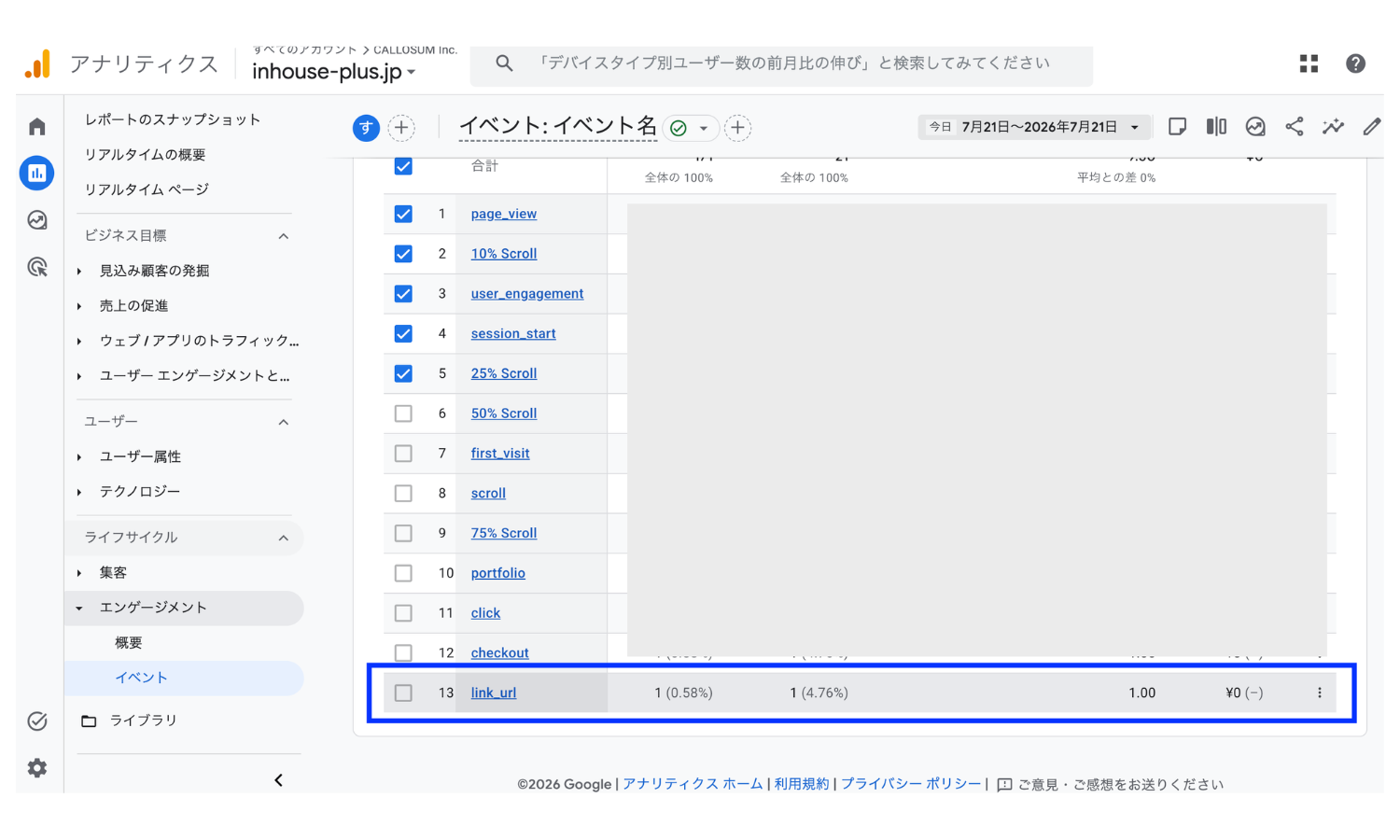1400x840 pixels.
Task: Open the checkmark circle icon in left rail
Action: pyautogui.click(x=37, y=721)
